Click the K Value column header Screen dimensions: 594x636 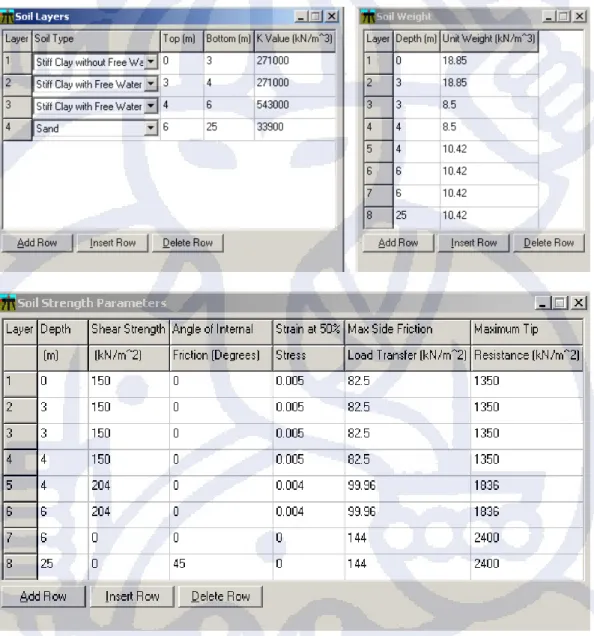(x=295, y=40)
